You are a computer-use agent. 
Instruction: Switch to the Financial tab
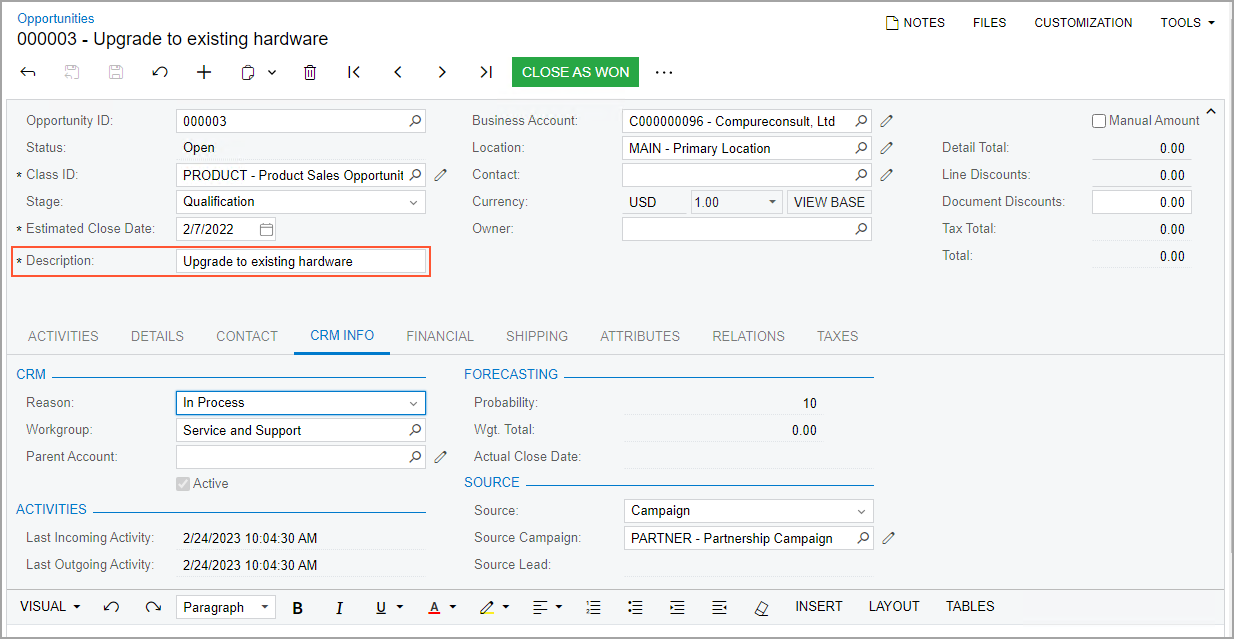click(440, 336)
